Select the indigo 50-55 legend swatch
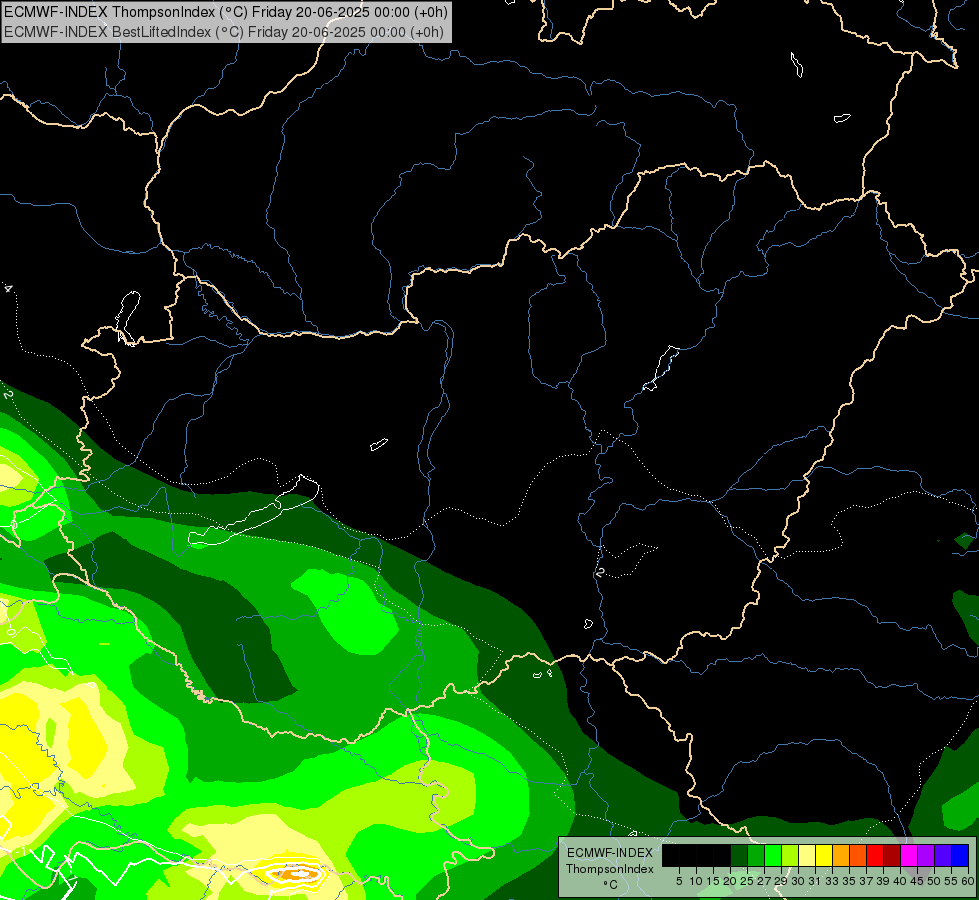Screen dimensions: 979x900 [942, 855]
